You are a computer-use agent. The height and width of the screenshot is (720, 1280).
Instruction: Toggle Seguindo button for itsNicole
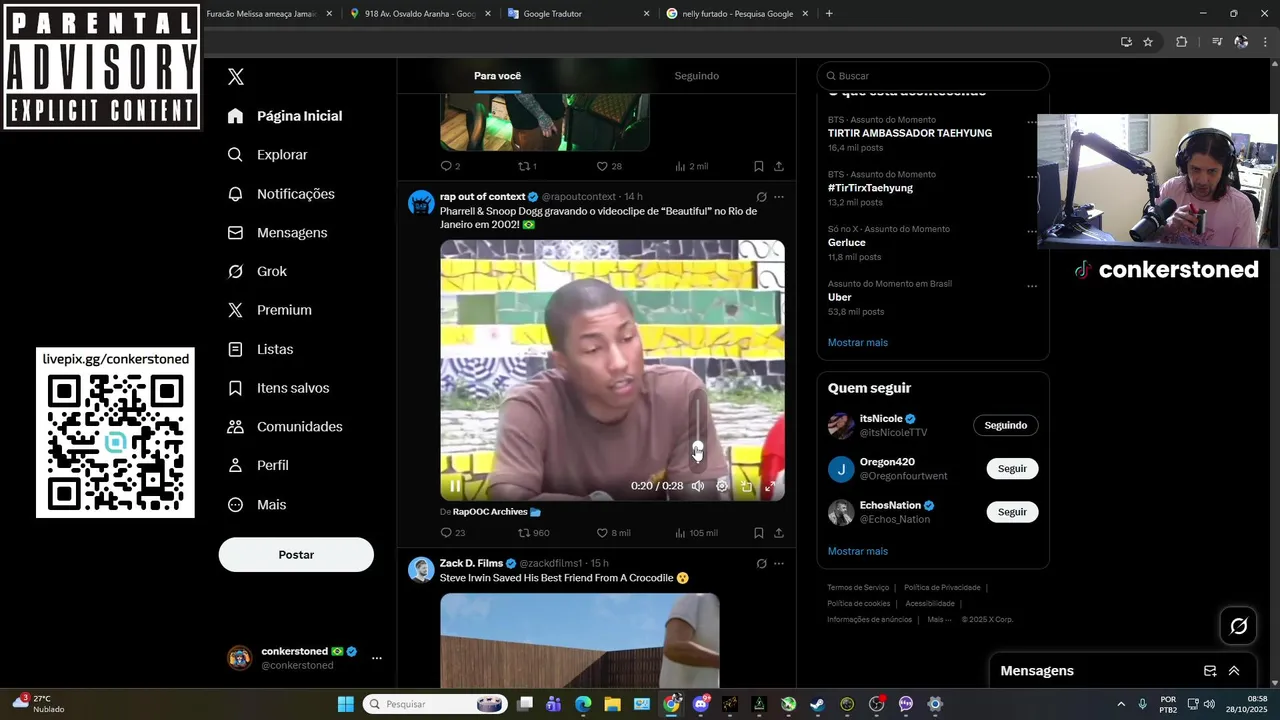tap(1005, 425)
